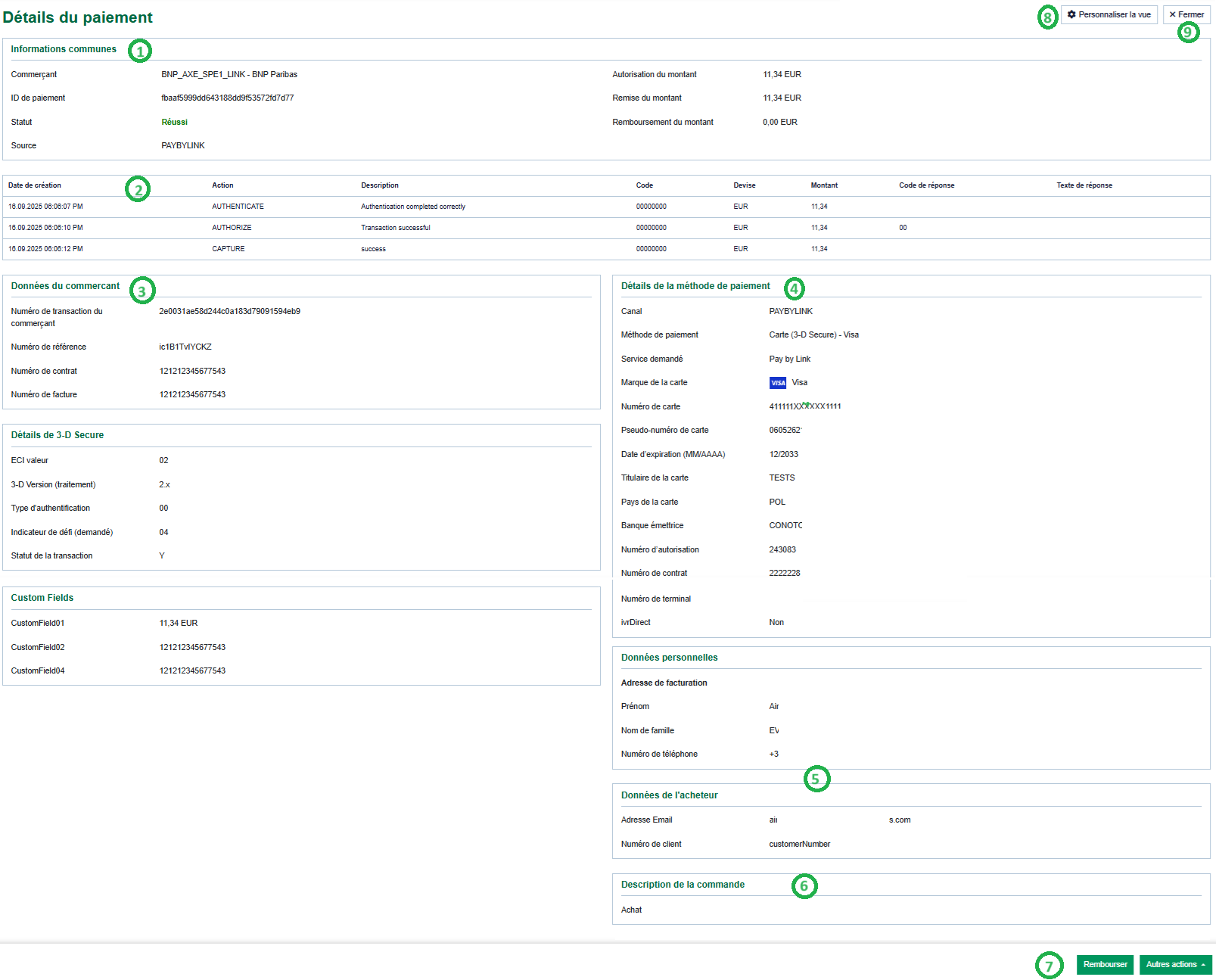Click the Action column header
Image resolution: width=1216 pixels, height=980 pixels.
point(222,185)
